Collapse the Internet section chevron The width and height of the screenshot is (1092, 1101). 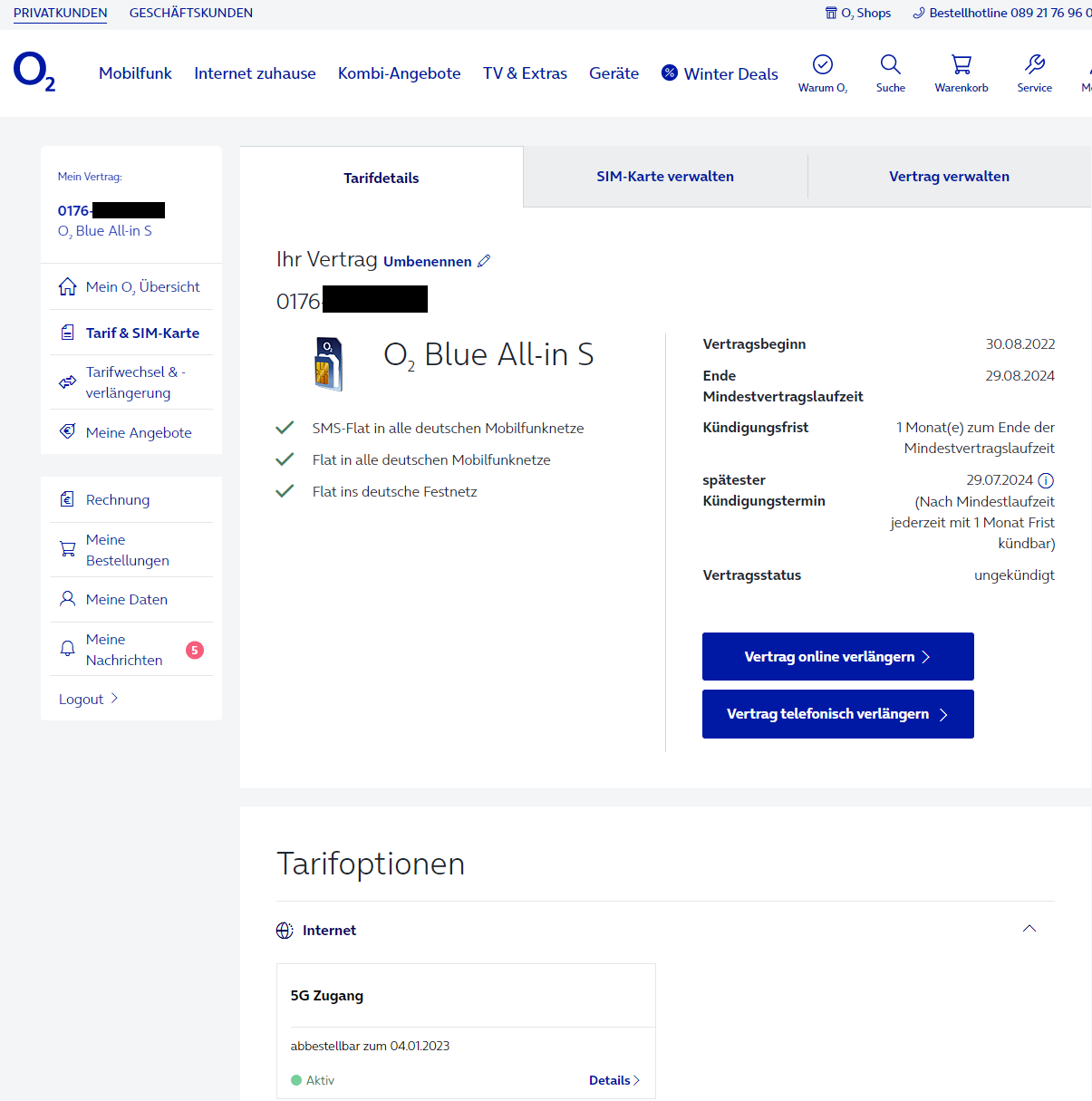(x=1029, y=929)
